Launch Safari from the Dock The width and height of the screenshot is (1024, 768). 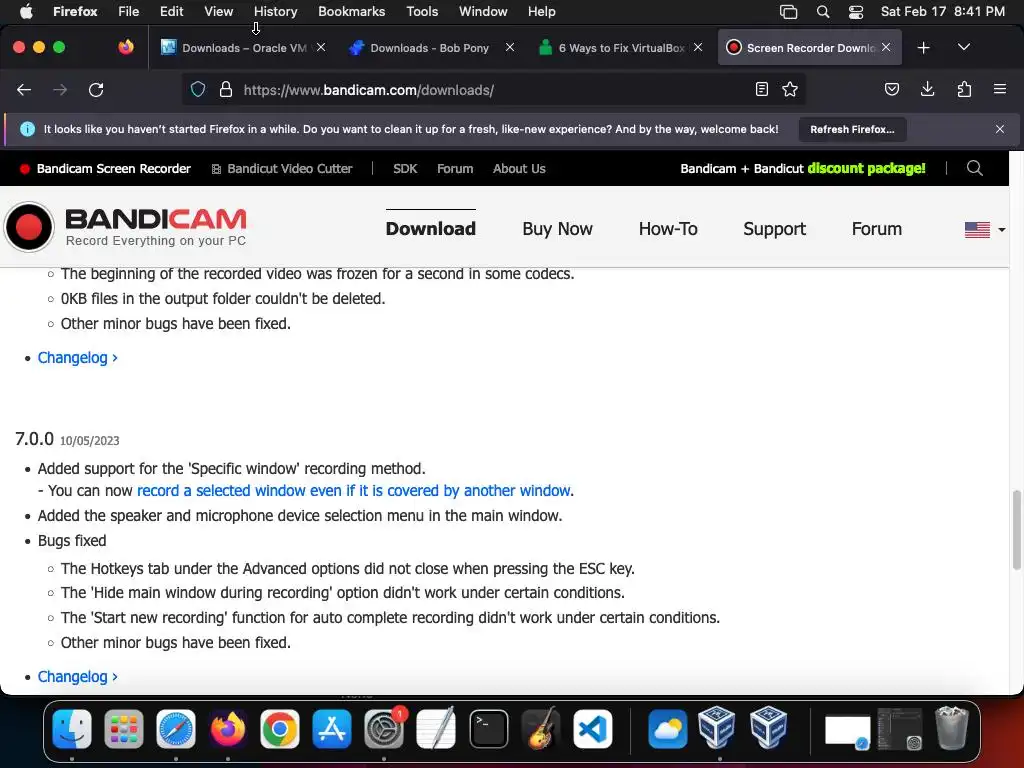point(176,729)
